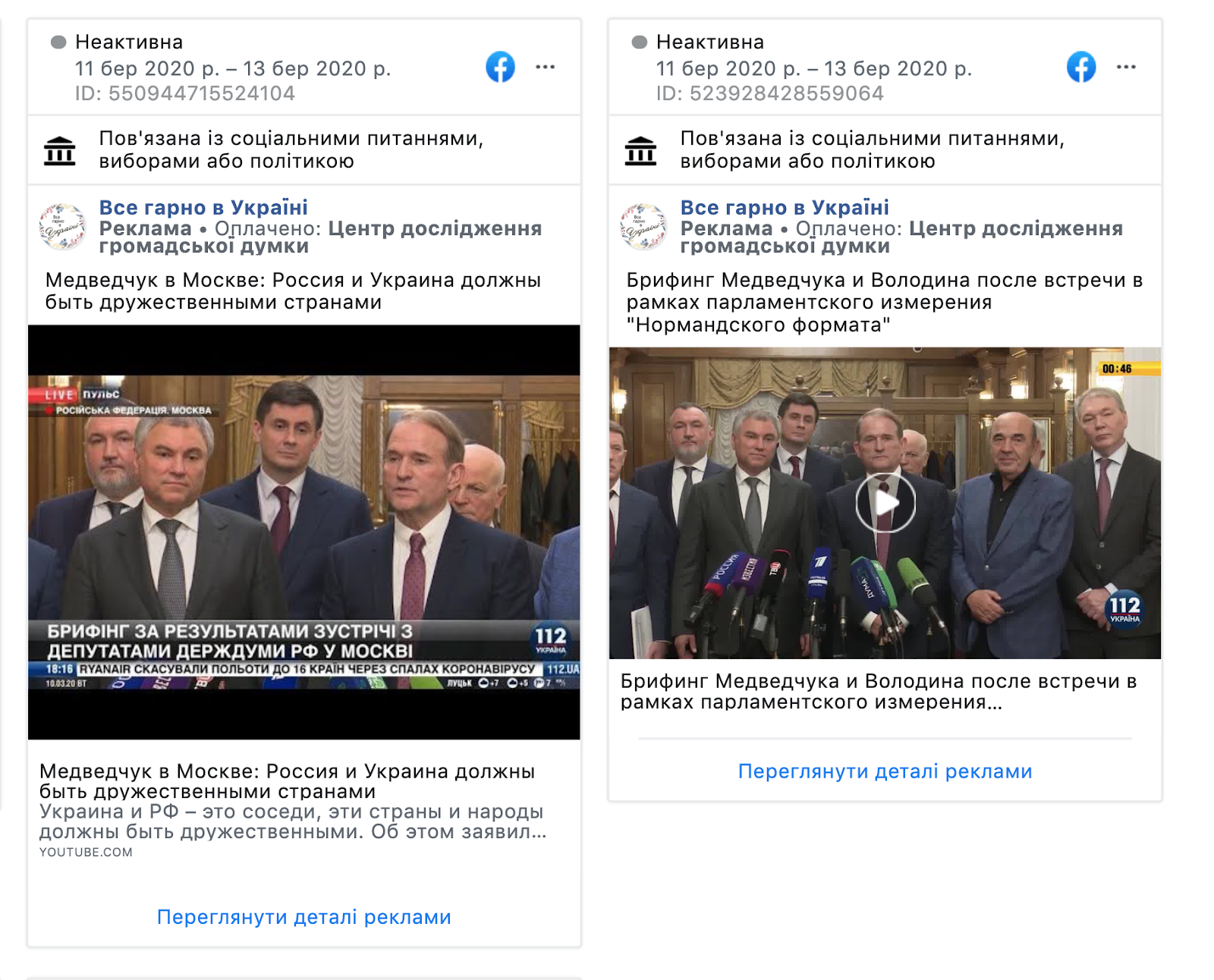The height and width of the screenshot is (980, 1214).
Task: Open three-dot menu on left ad
Action: (545, 68)
